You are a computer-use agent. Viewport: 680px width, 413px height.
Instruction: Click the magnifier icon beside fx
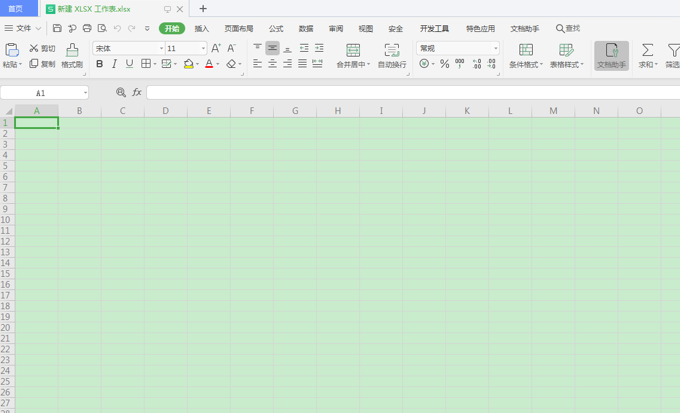coord(121,92)
